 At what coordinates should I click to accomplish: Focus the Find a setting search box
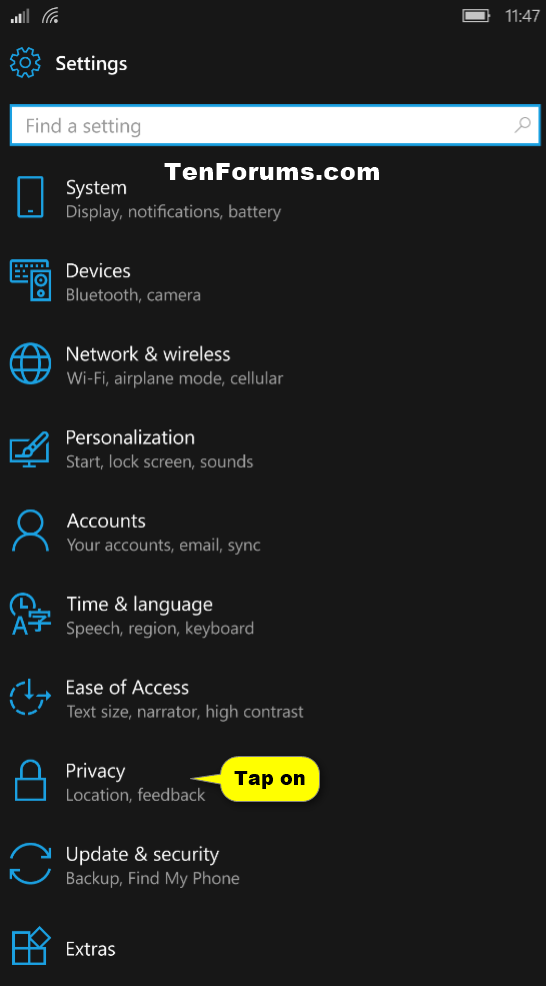[275, 125]
